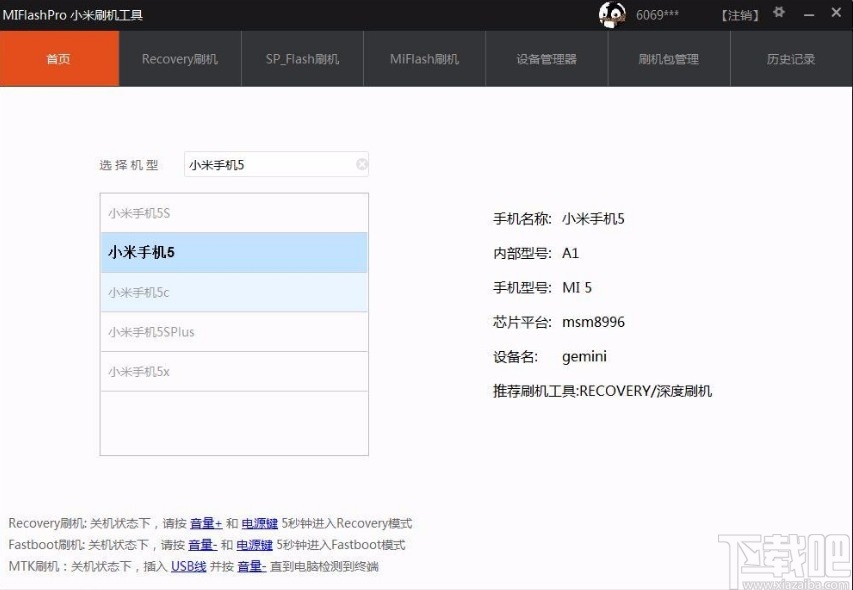The height and width of the screenshot is (590, 853).
Task: Click the gemini device name value
Action: (584, 357)
